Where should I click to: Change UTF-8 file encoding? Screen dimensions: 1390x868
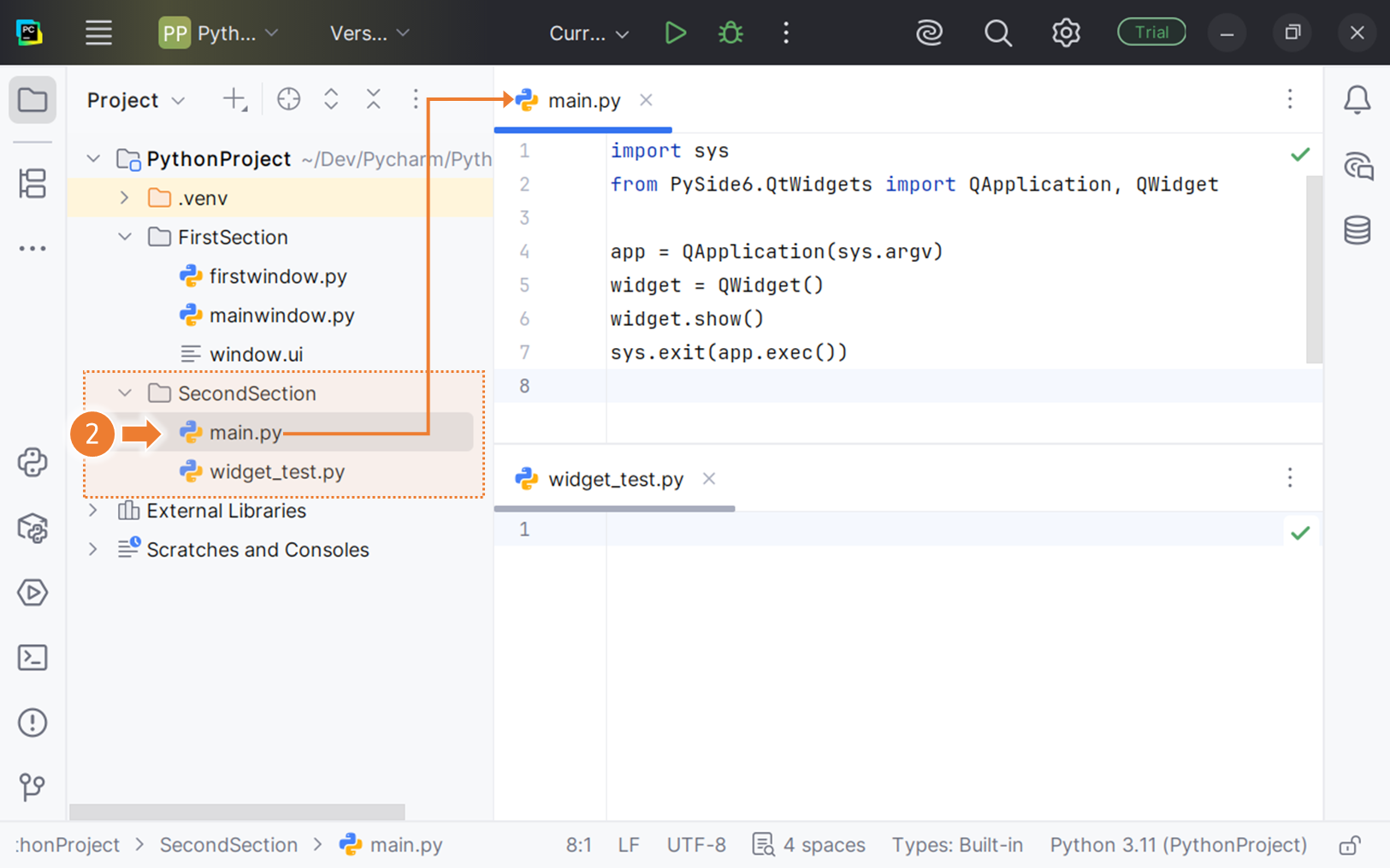[696, 845]
